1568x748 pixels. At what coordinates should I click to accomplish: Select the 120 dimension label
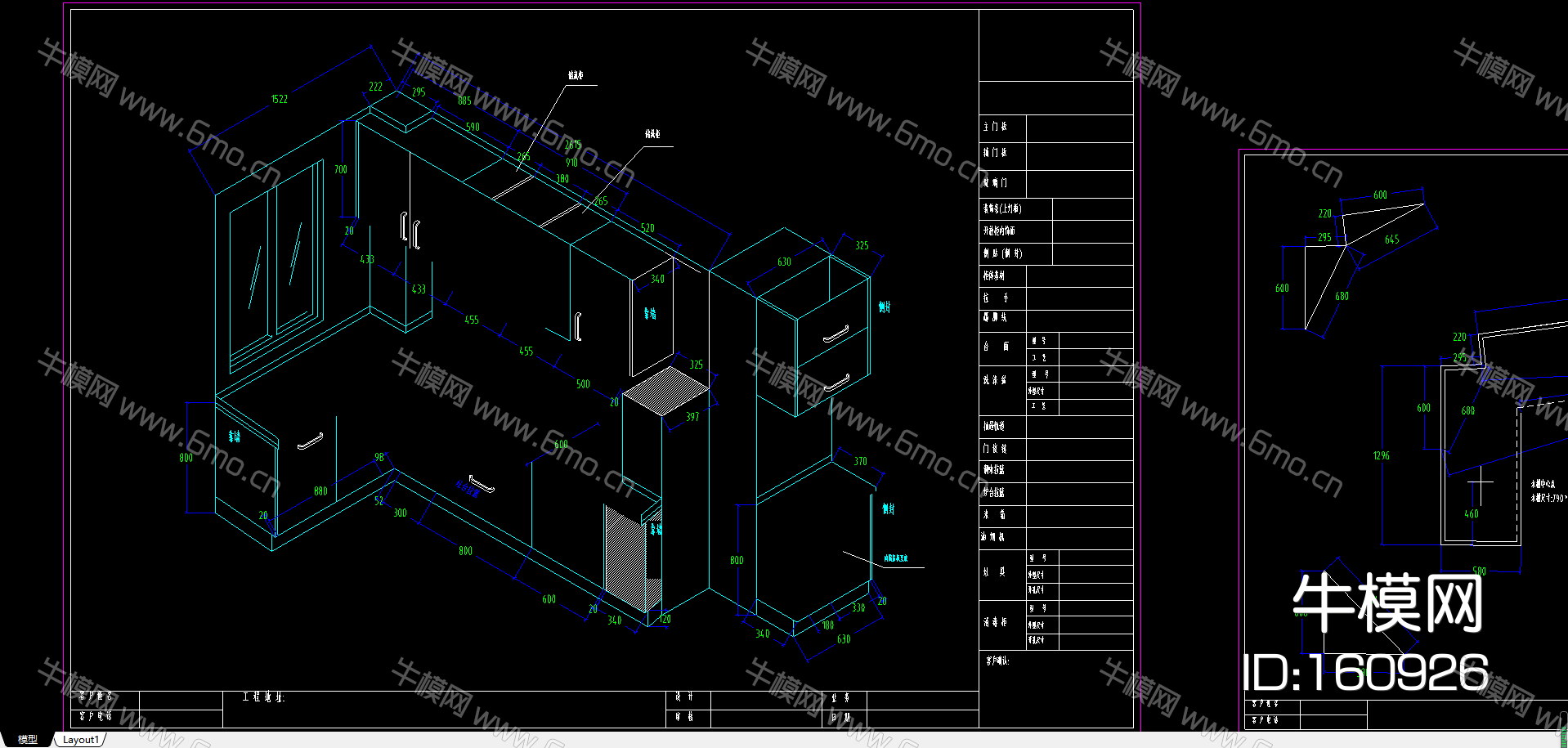tap(665, 619)
